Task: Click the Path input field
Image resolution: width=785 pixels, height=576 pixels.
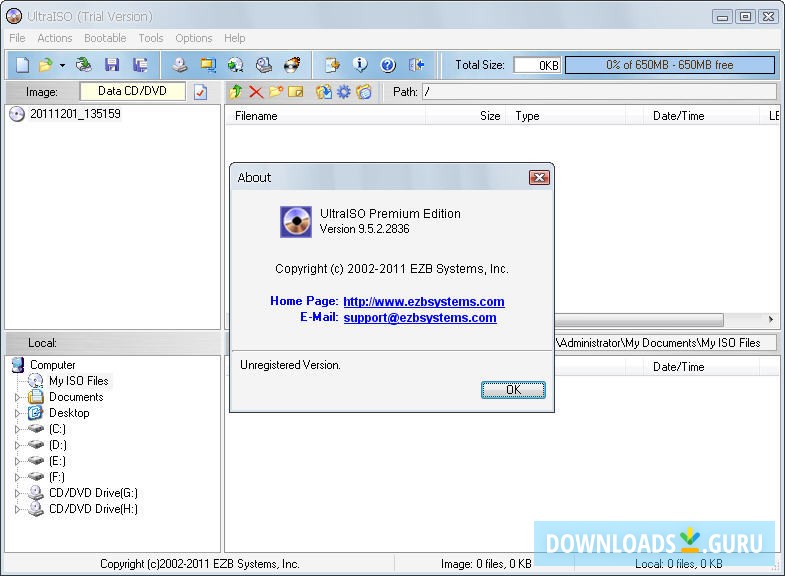Action: click(599, 92)
